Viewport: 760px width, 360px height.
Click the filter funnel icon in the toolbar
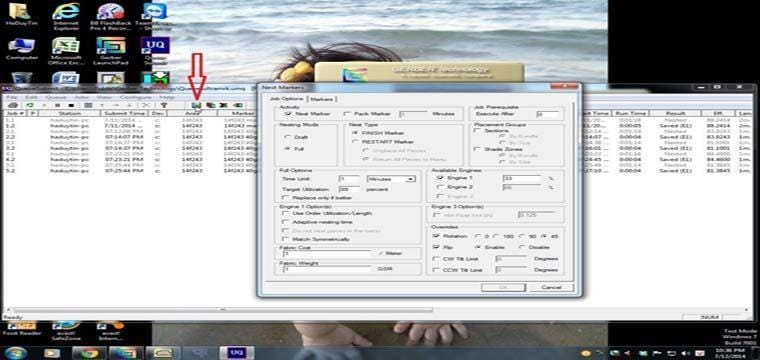click(x=164, y=105)
